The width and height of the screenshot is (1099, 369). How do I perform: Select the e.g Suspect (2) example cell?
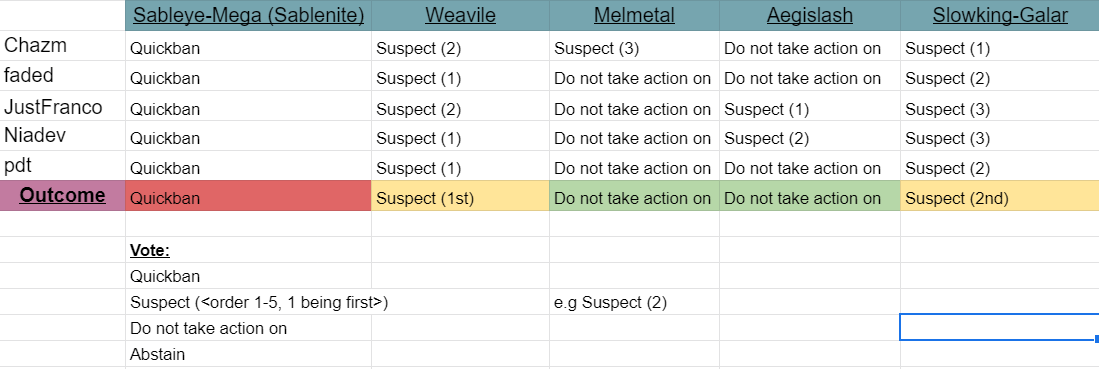click(634, 302)
